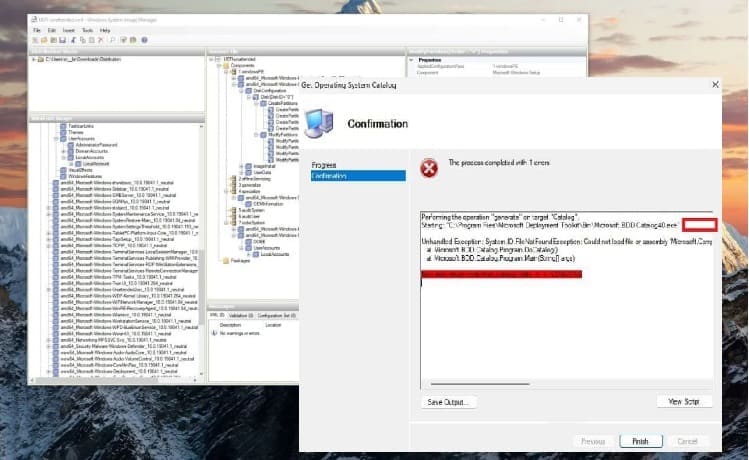Close the Get Operating System Catalog dialog
The image size is (749, 460).
[x=715, y=85]
